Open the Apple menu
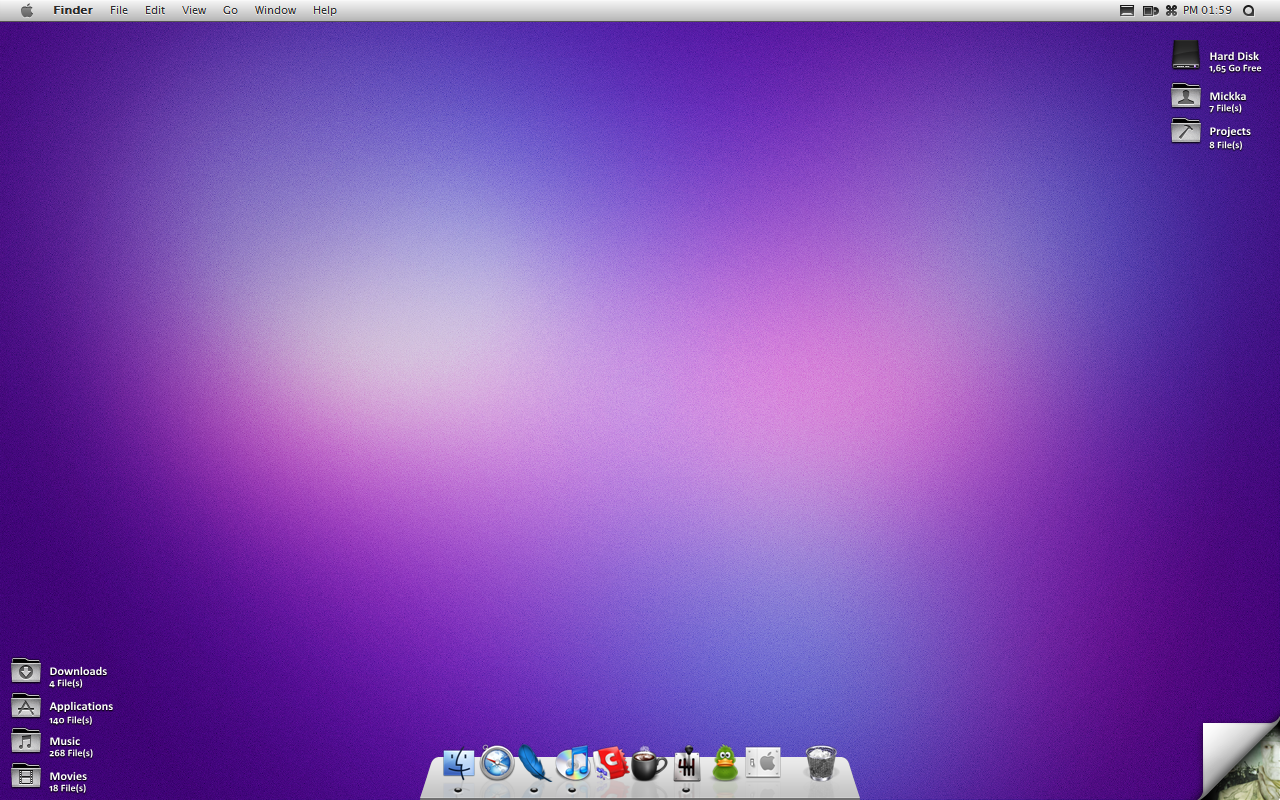 (x=27, y=10)
